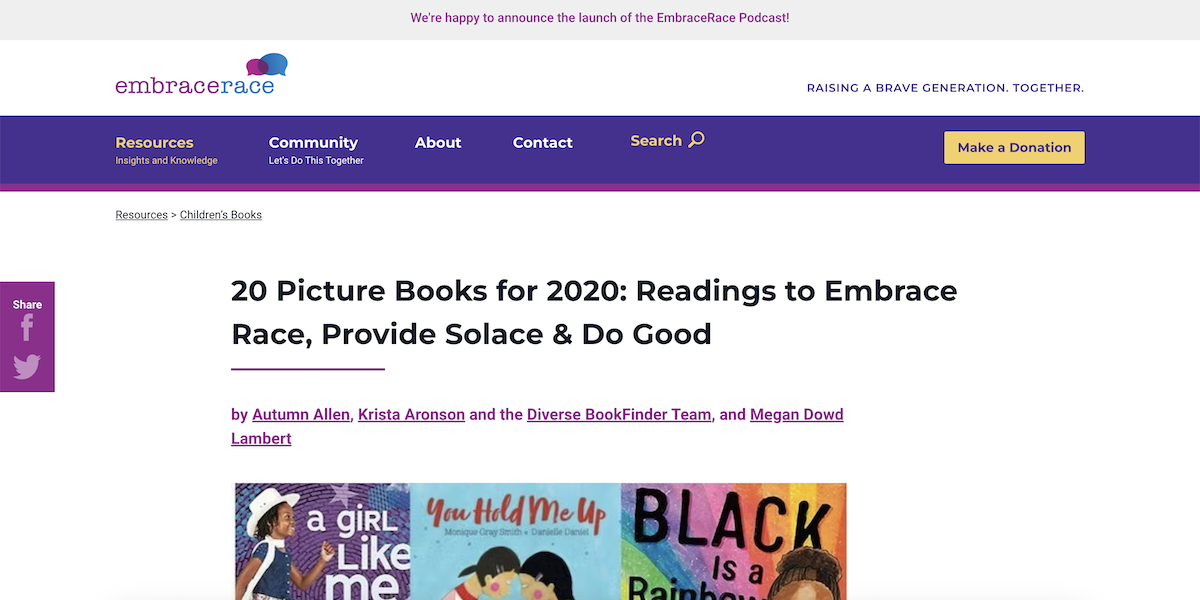Image resolution: width=1200 pixels, height=600 pixels.
Task: Click the "Raising a Brave Generation" tagline
Action: 945,88
